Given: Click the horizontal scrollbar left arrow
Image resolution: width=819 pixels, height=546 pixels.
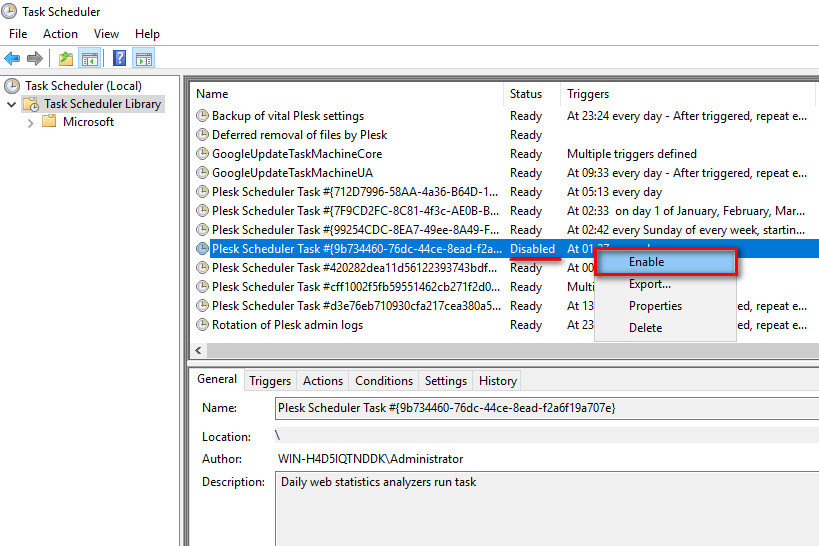Looking at the screenshot, I should click(197, 350).
